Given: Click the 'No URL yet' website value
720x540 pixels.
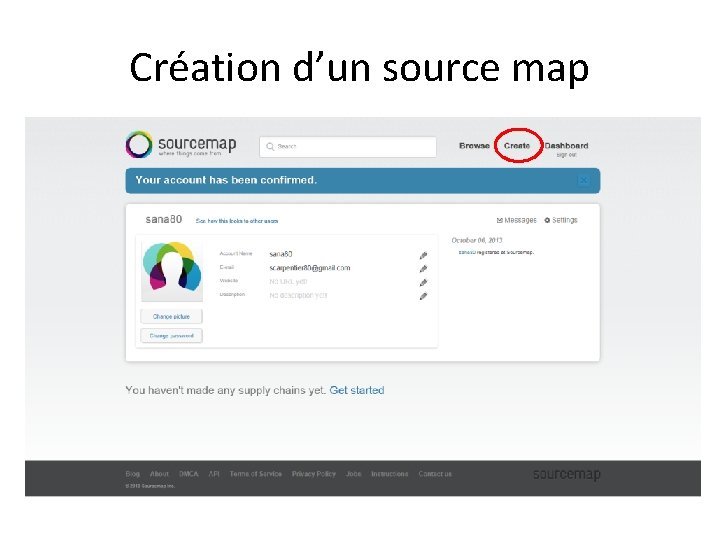Looking at the screenshot, I should 288,281.
